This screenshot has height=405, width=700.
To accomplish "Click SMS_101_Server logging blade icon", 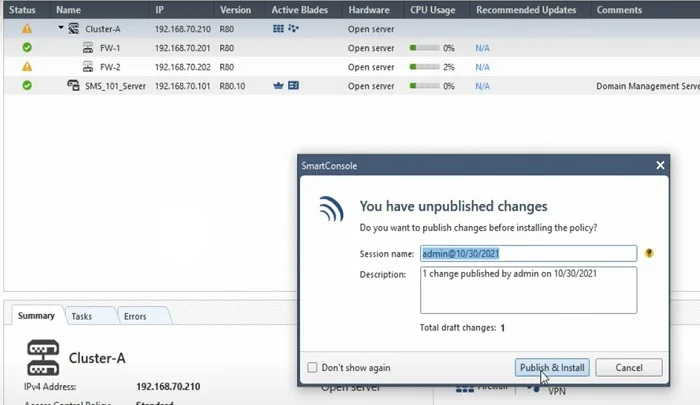I will (293, 85).
